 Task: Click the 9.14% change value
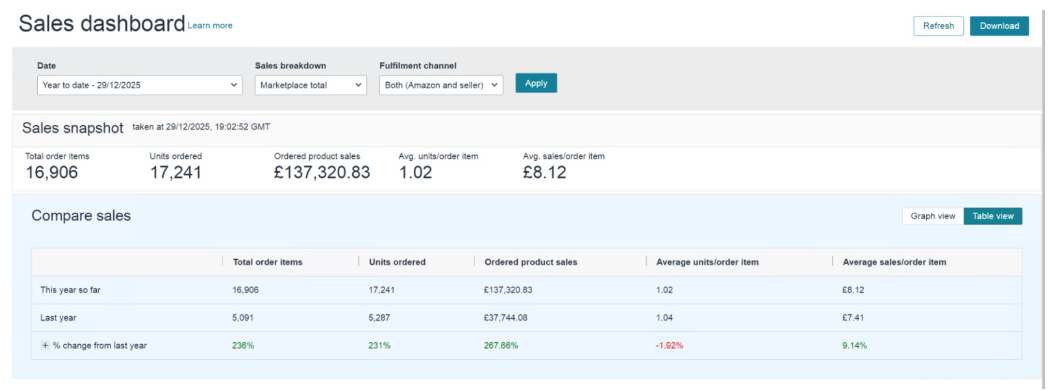pos(855,345)
